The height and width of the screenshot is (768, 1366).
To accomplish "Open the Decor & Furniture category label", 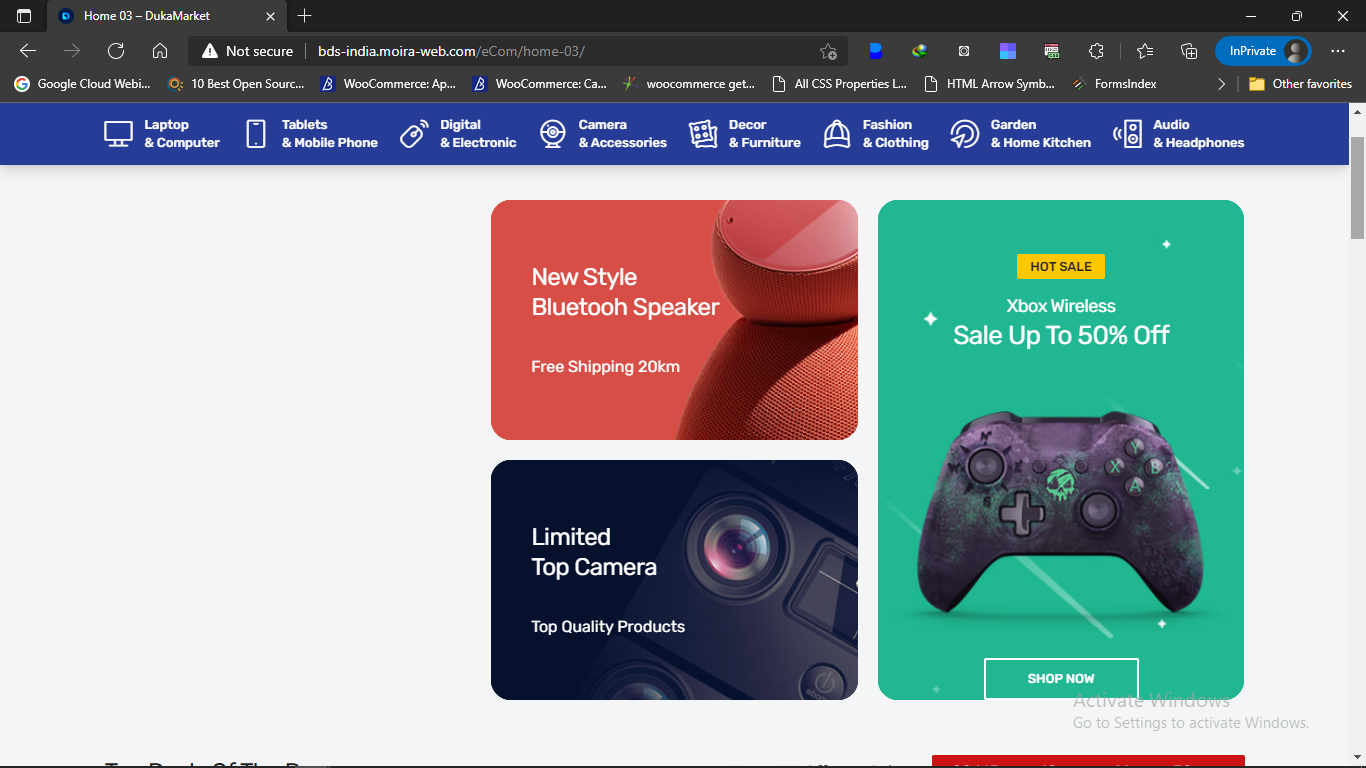I will coord(765,134).
